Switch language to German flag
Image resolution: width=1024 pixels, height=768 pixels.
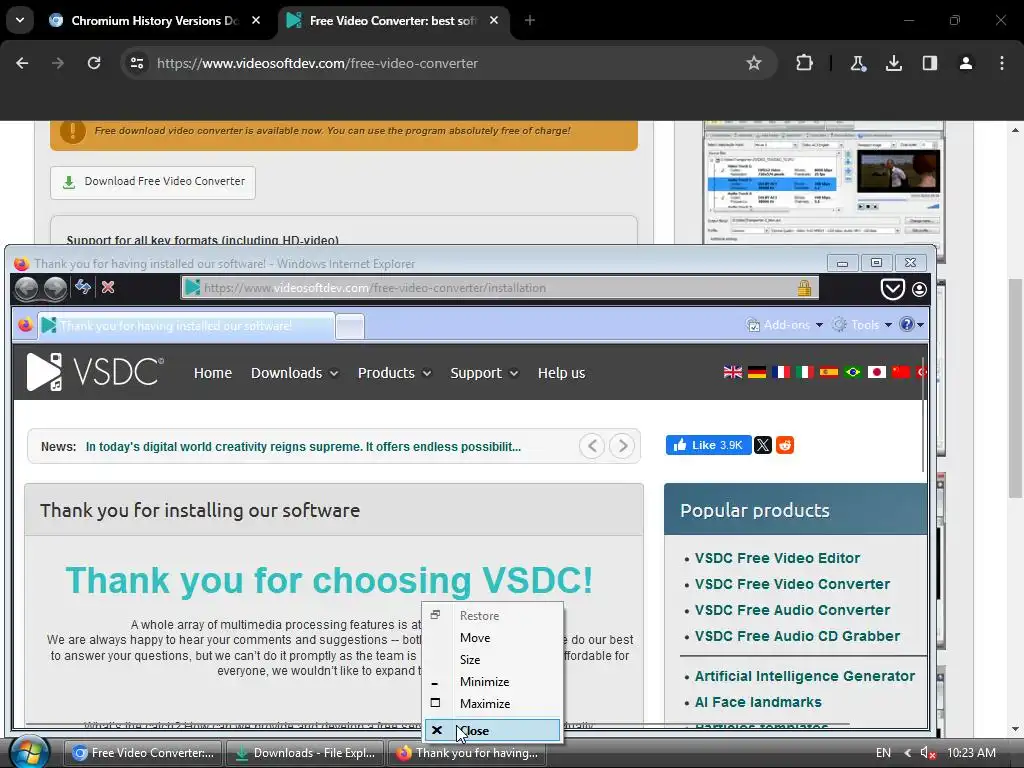click(757, 372)
